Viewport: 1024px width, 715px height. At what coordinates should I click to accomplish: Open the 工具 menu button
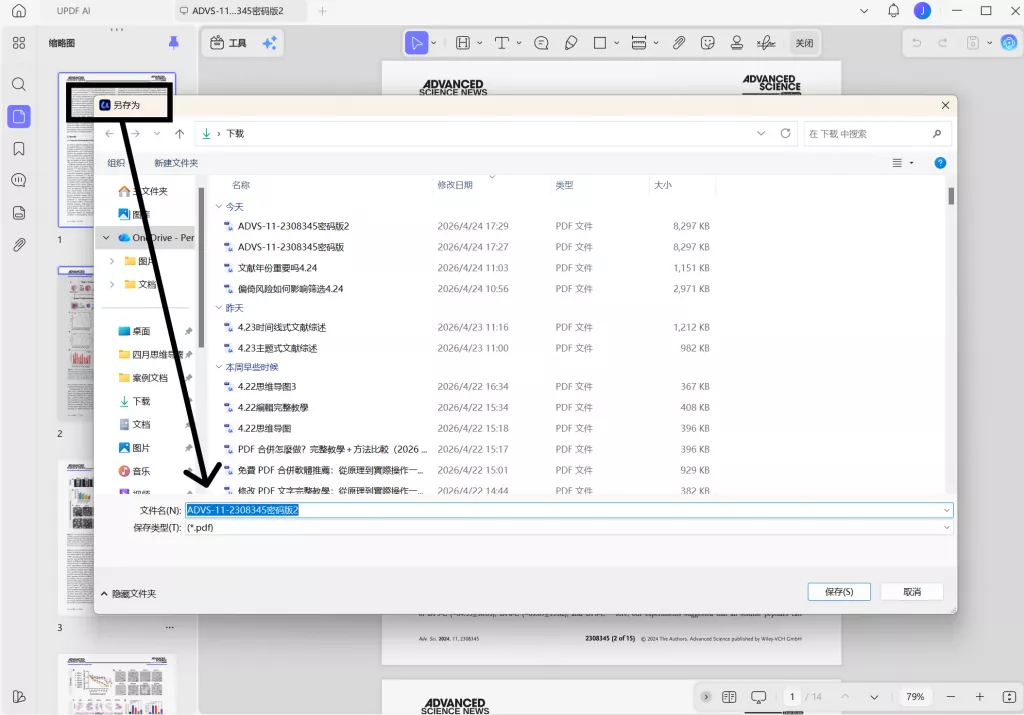[229, 43]
